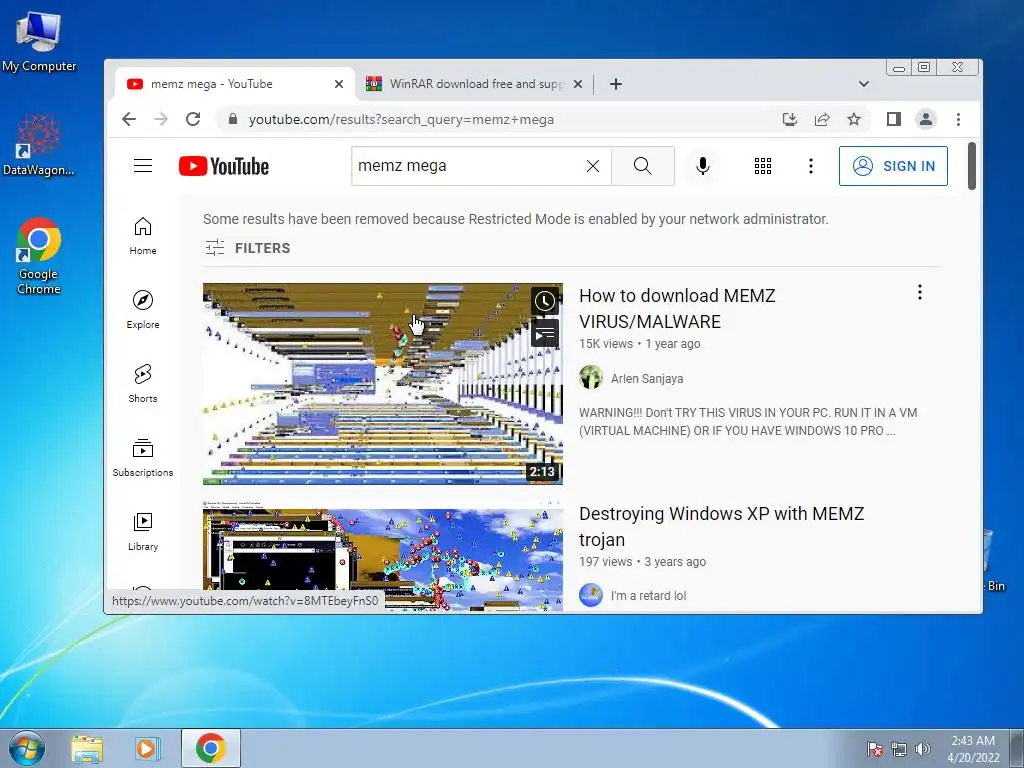Open Windows Media Player from taskbar

(148, 748)
